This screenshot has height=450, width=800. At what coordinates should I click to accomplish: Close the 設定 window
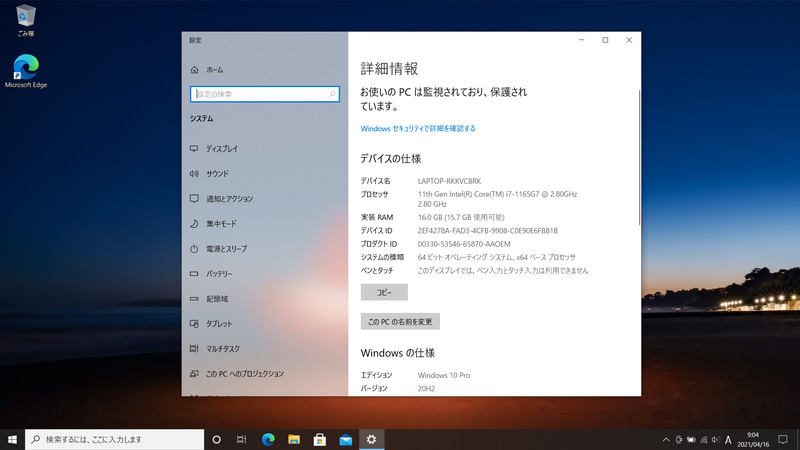(629, 40)
